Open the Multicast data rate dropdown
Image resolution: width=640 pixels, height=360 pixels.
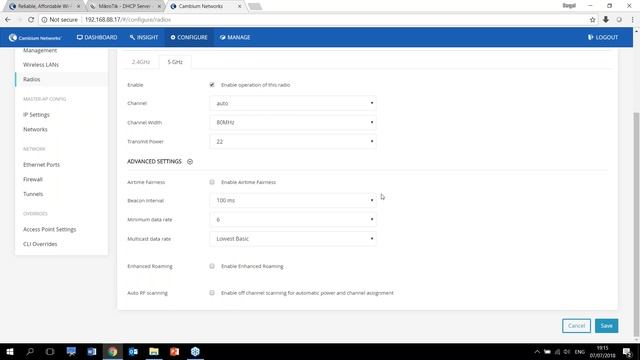pyautogui.click(x=293, y=239)
